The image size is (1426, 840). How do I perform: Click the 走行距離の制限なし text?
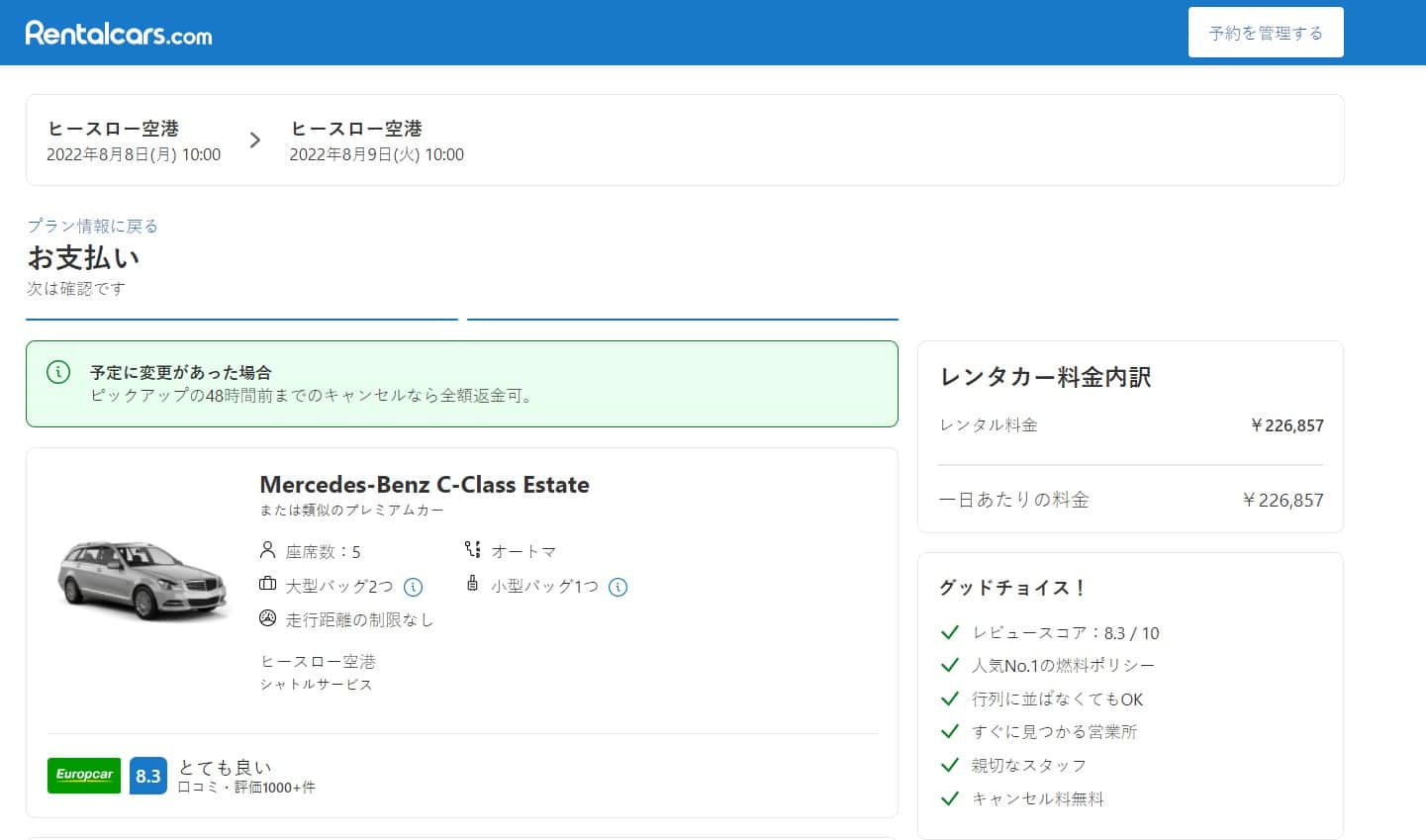tap(360, 620)
